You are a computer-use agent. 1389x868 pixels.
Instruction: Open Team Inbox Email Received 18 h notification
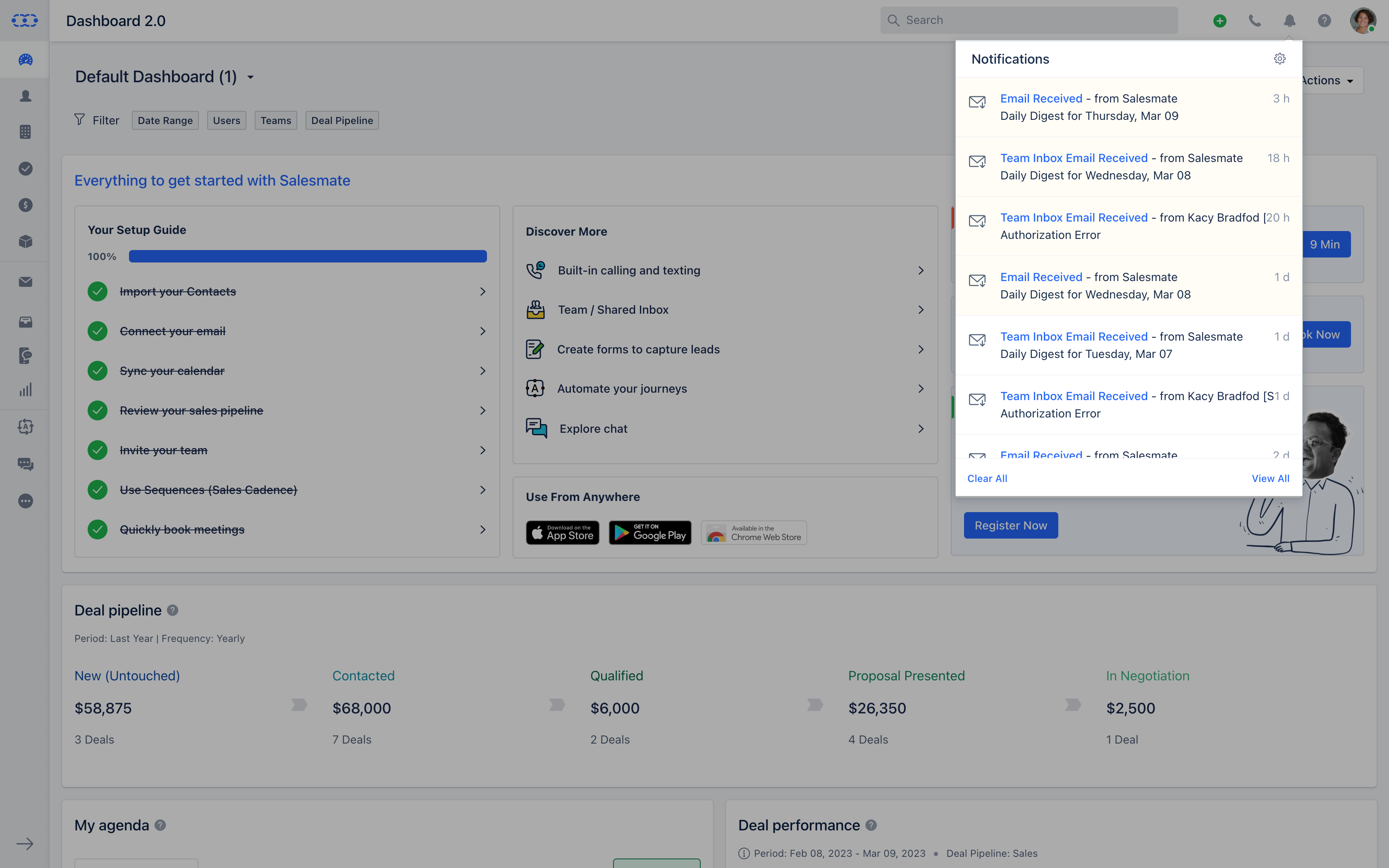[1129, 167]
